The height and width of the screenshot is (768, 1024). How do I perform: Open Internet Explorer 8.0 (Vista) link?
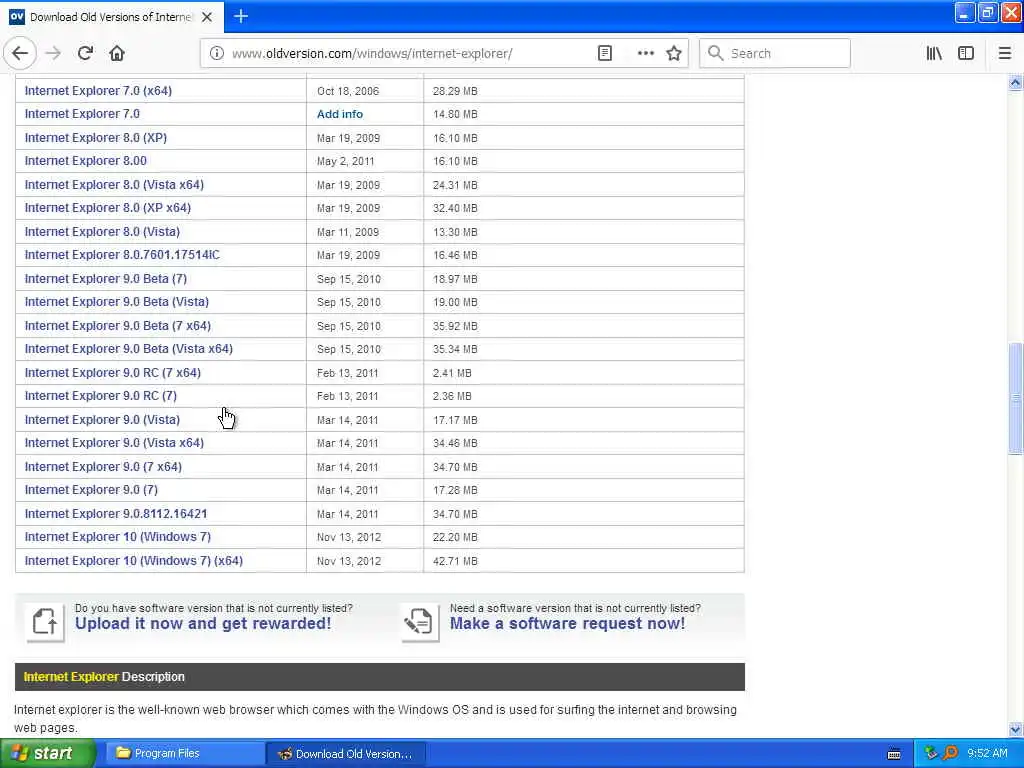coord(102,232)
